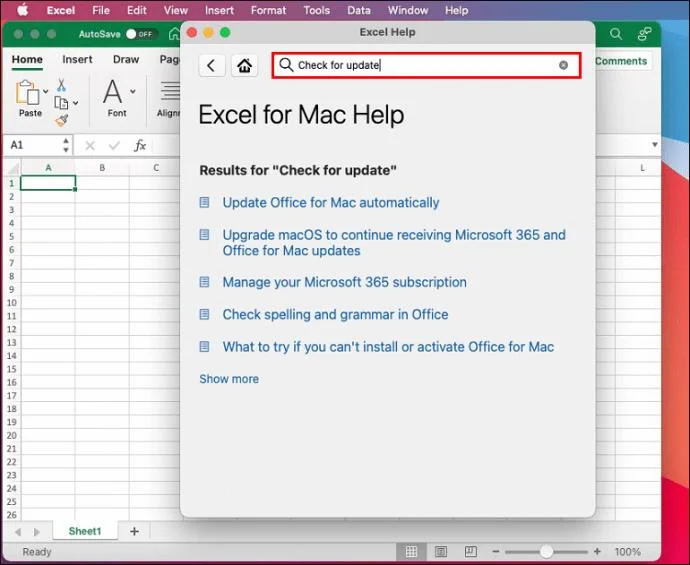Open the Data menu
The image size is (690, 565).
click(x=359, y=10)
